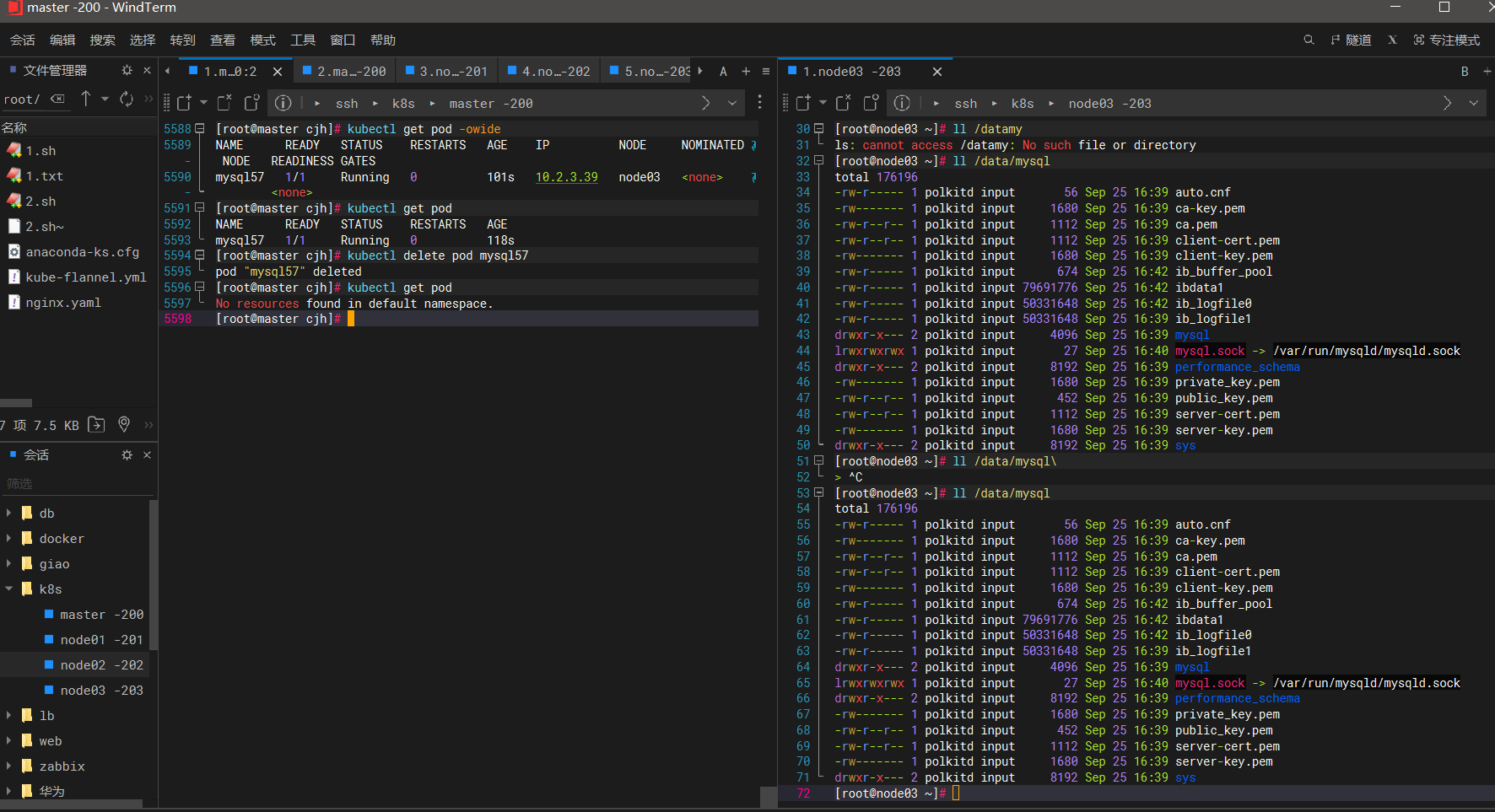Expand the lb session folder
Image resolution: width=1495 pixels, height=812 pixels.
(x=8, y=715)
